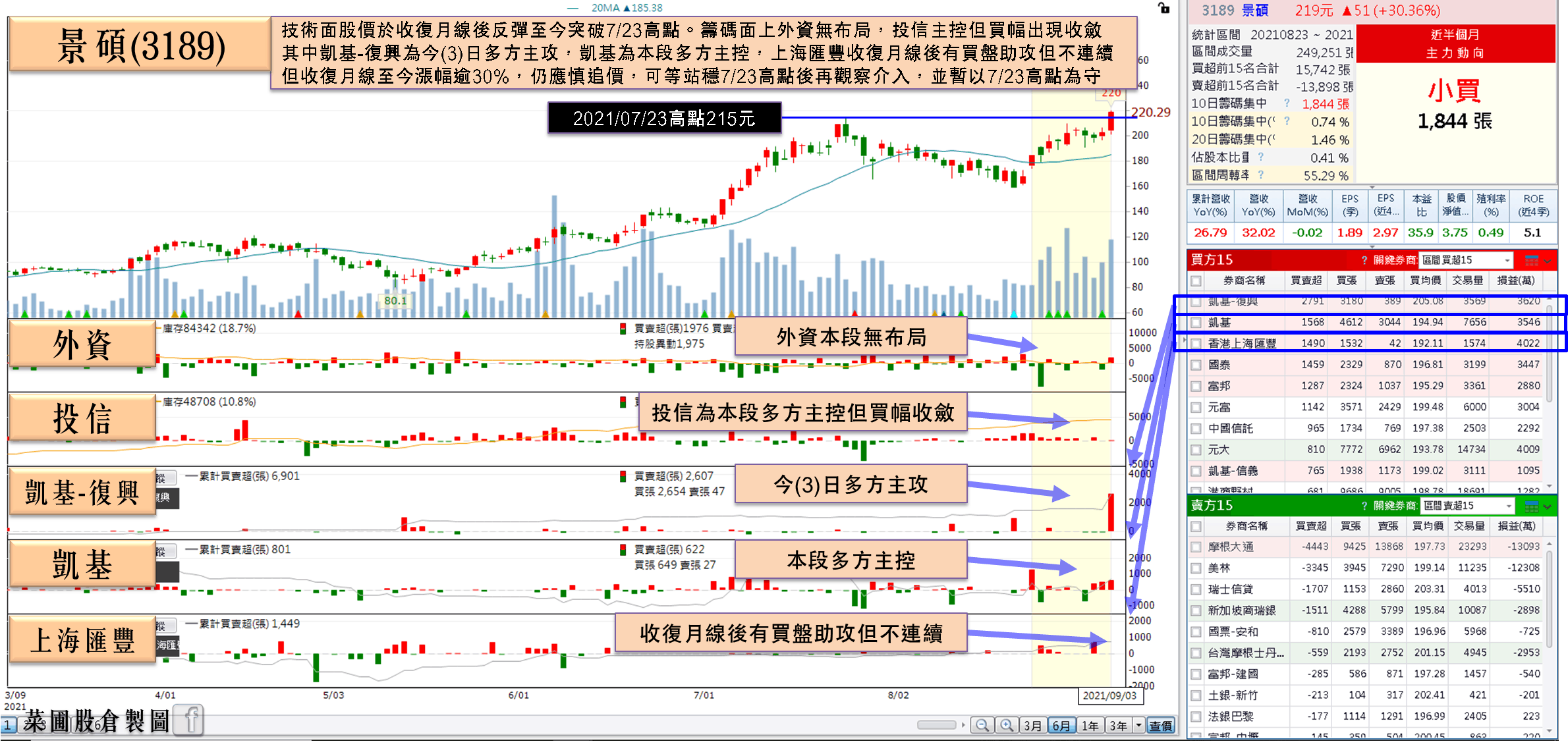This screenshot has width=1568, height=756.
Task: Open the period dropdown arrow beside 3年
Action: tap(1138, 725)
